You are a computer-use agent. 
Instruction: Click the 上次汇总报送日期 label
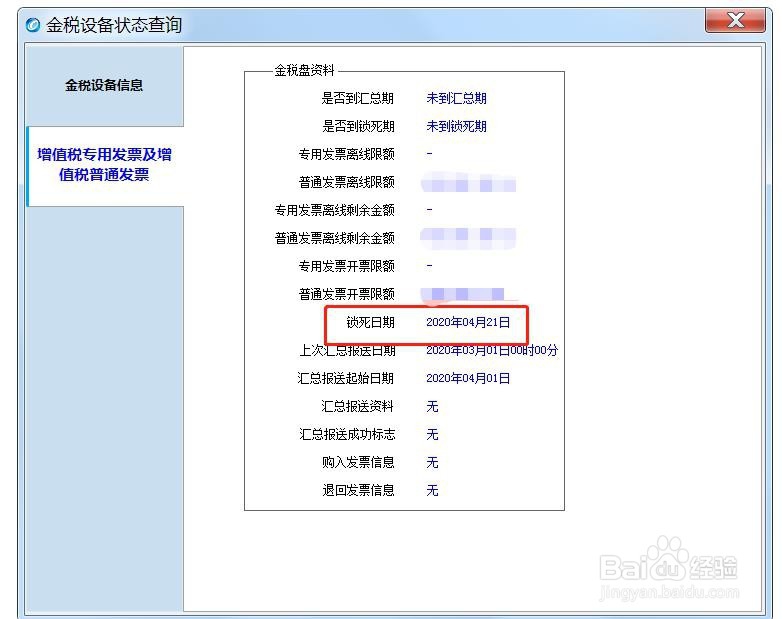pos(347,351)
